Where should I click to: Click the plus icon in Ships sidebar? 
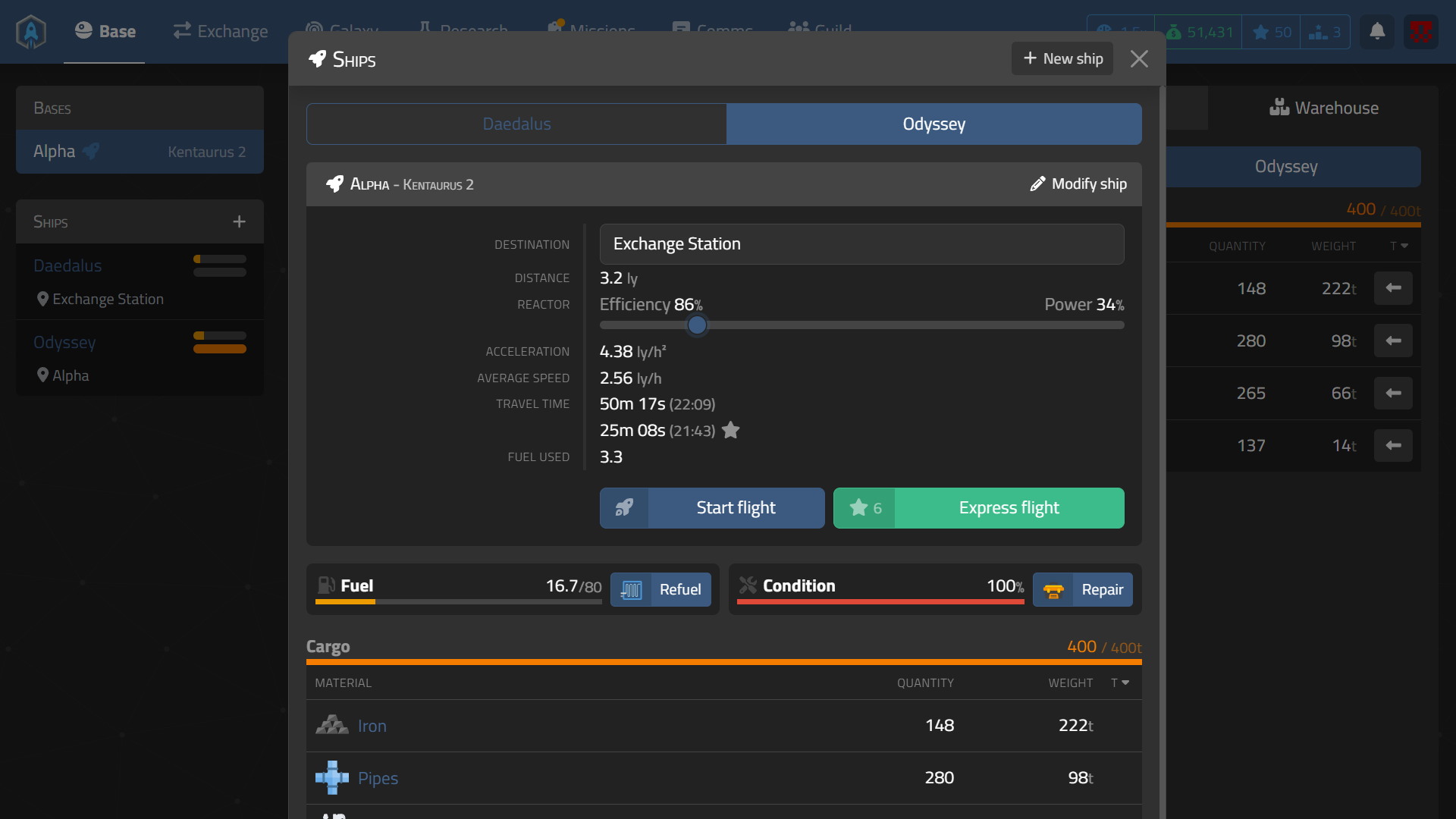pyautogui.click(x=239, y=221)
